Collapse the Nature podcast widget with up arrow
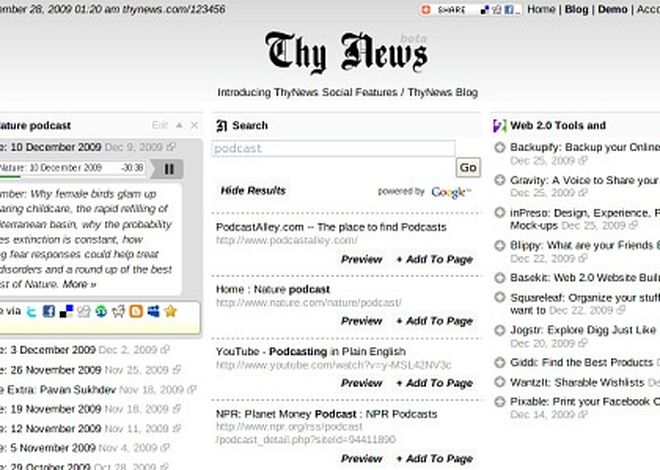 [179, 125]
